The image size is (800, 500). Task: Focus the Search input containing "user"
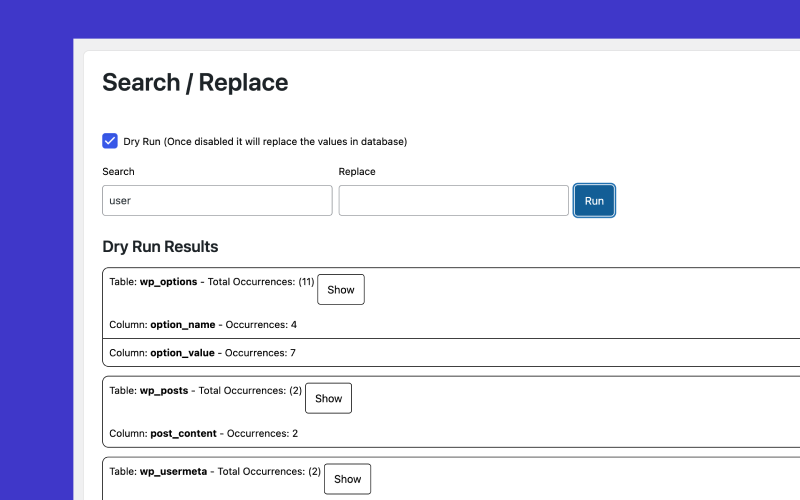217,200
